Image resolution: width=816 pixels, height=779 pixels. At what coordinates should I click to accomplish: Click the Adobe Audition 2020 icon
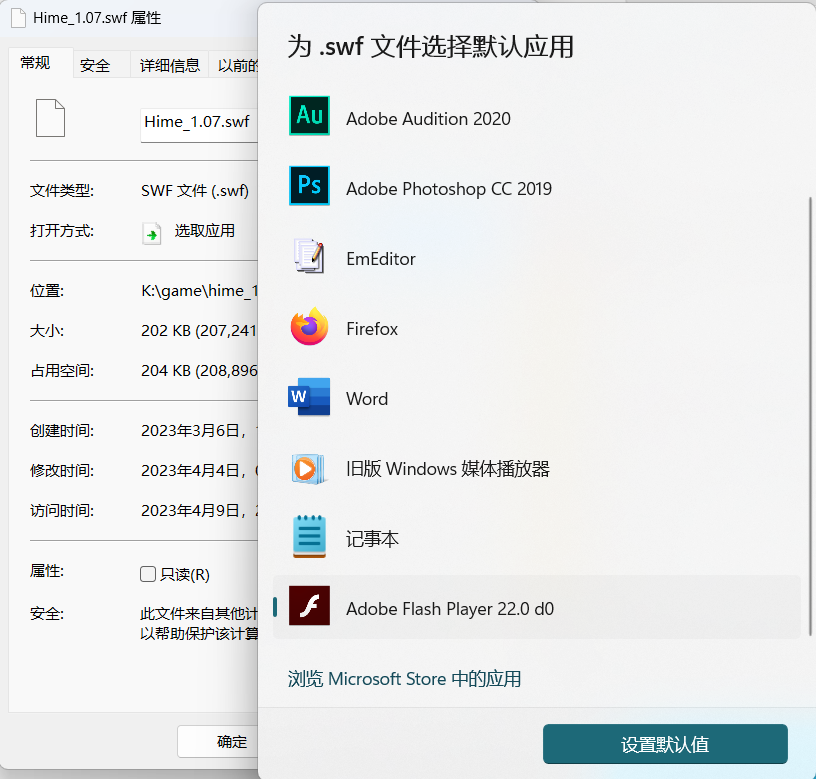pyautogui.click(x=309, y=116)
